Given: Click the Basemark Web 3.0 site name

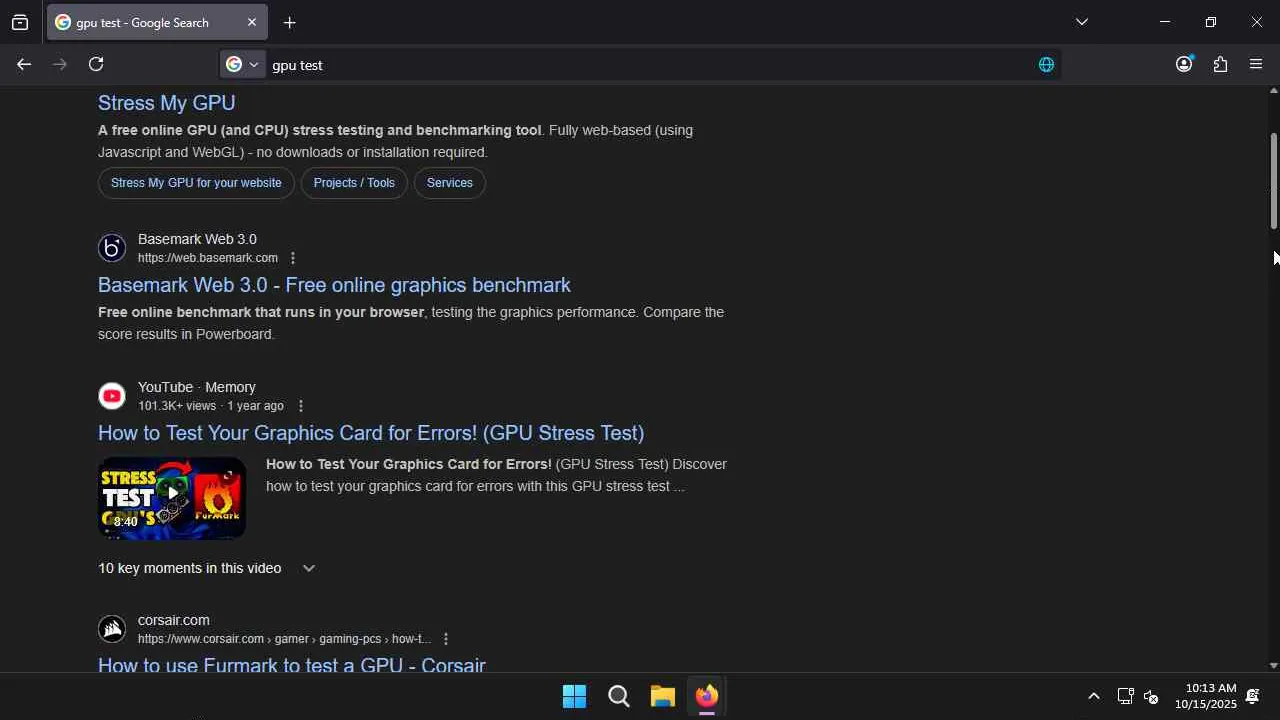Looking at the screenshot, I should (x=197, y=239).
